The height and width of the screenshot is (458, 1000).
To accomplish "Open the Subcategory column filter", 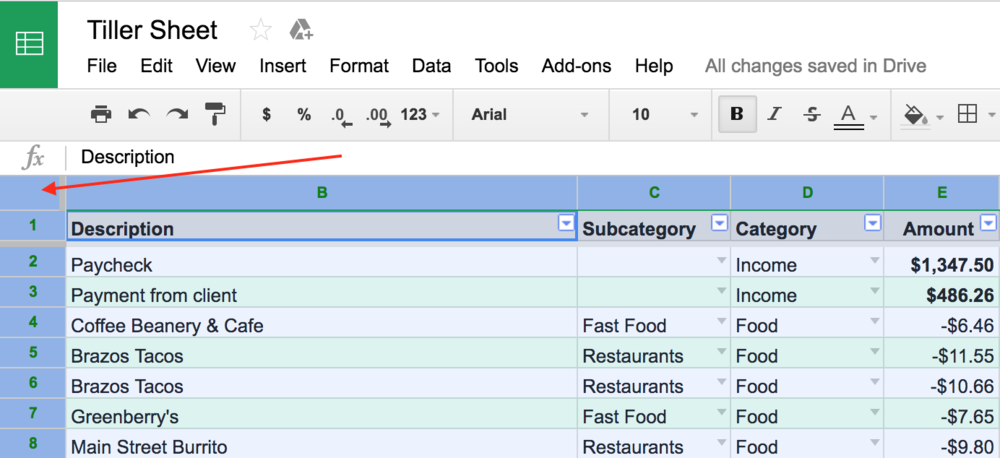I will 719,223.
